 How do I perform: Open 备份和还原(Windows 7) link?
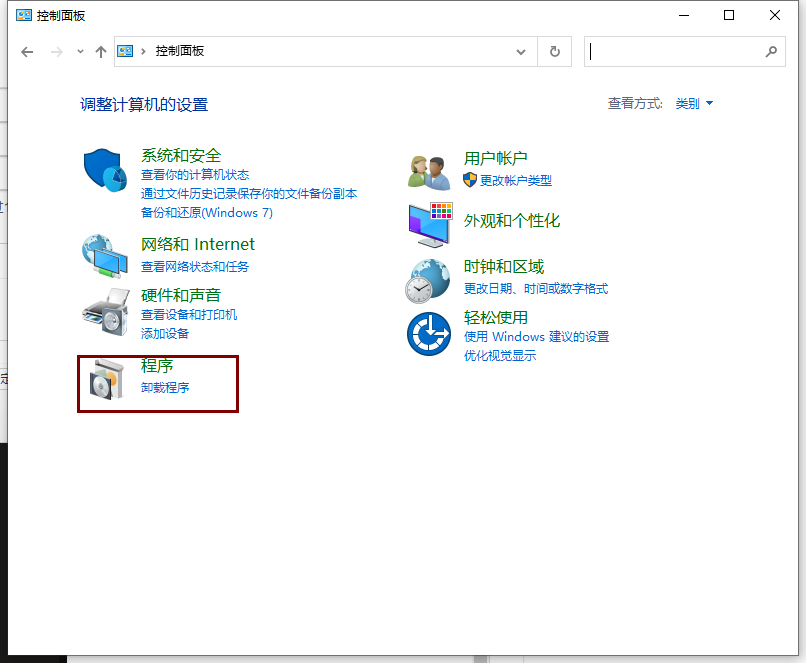pos(206,212)
